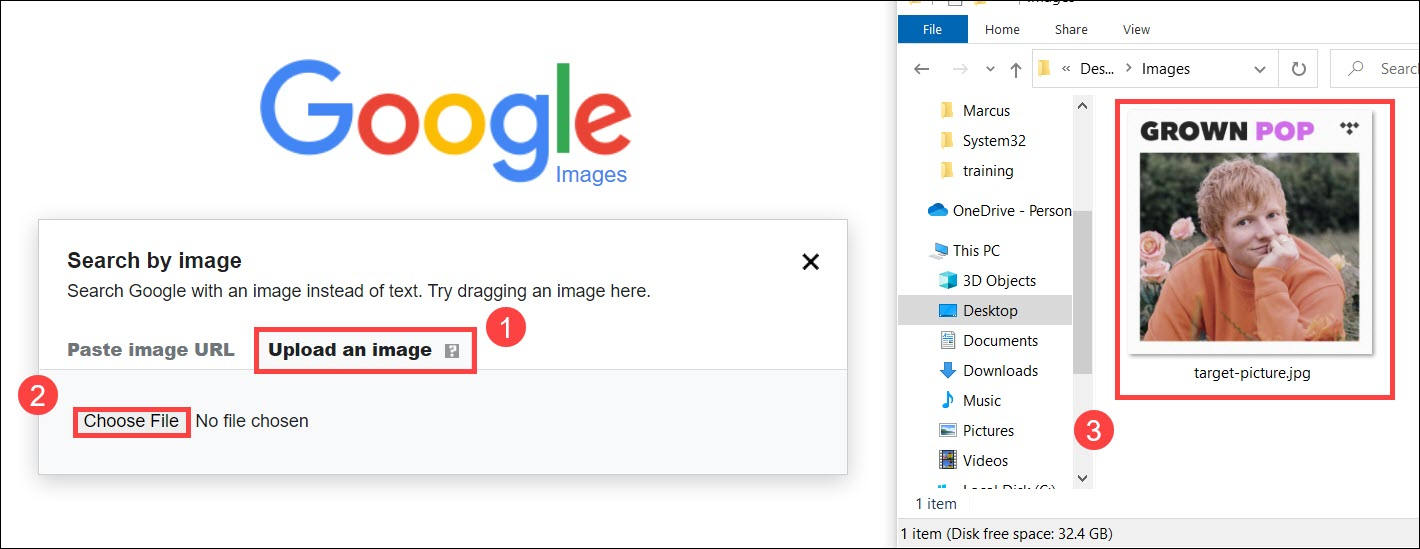Click the This PC computer icon
This screenshot has width=1420, height=549.
[938, 251]
